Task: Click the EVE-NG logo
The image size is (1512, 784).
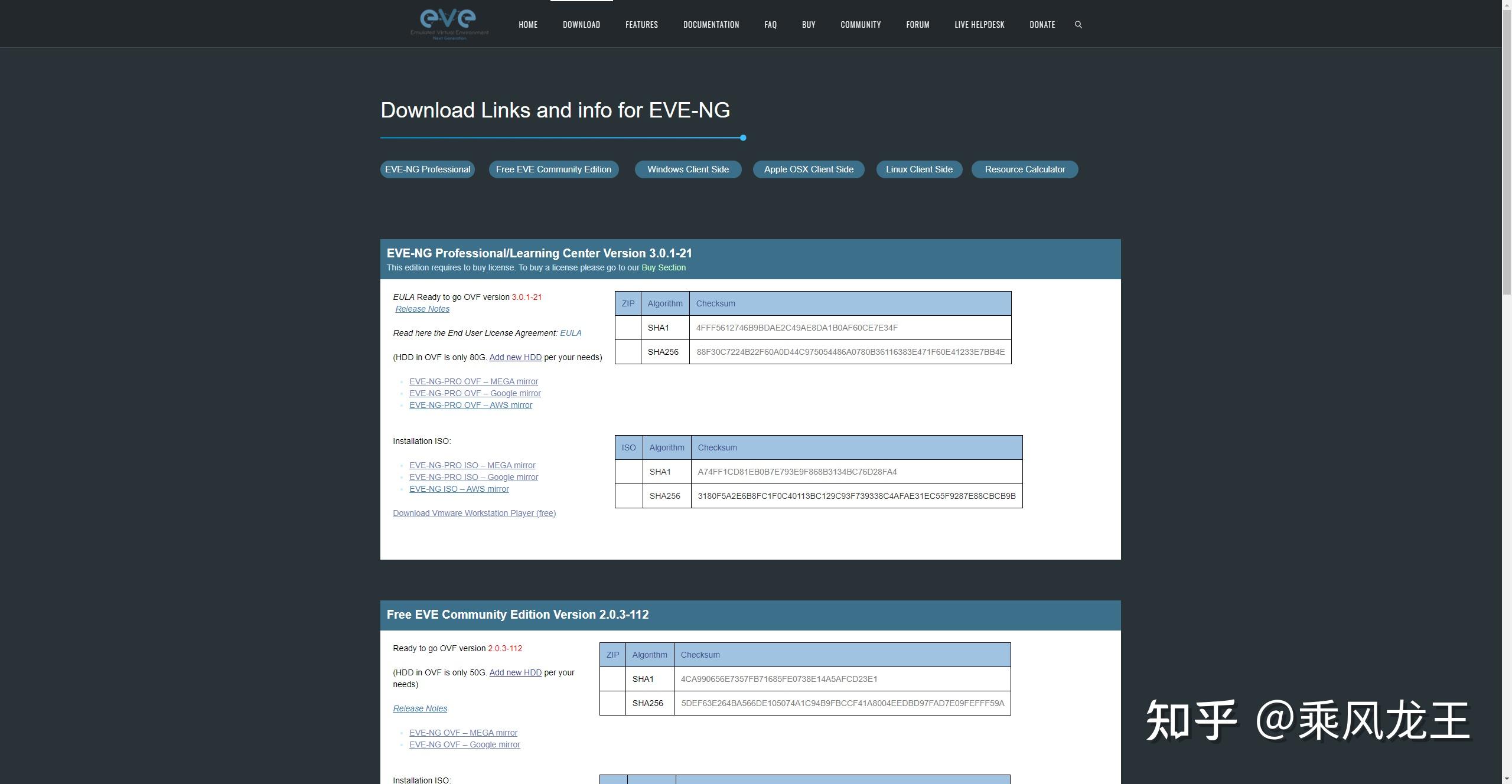Action: (449, 24)
